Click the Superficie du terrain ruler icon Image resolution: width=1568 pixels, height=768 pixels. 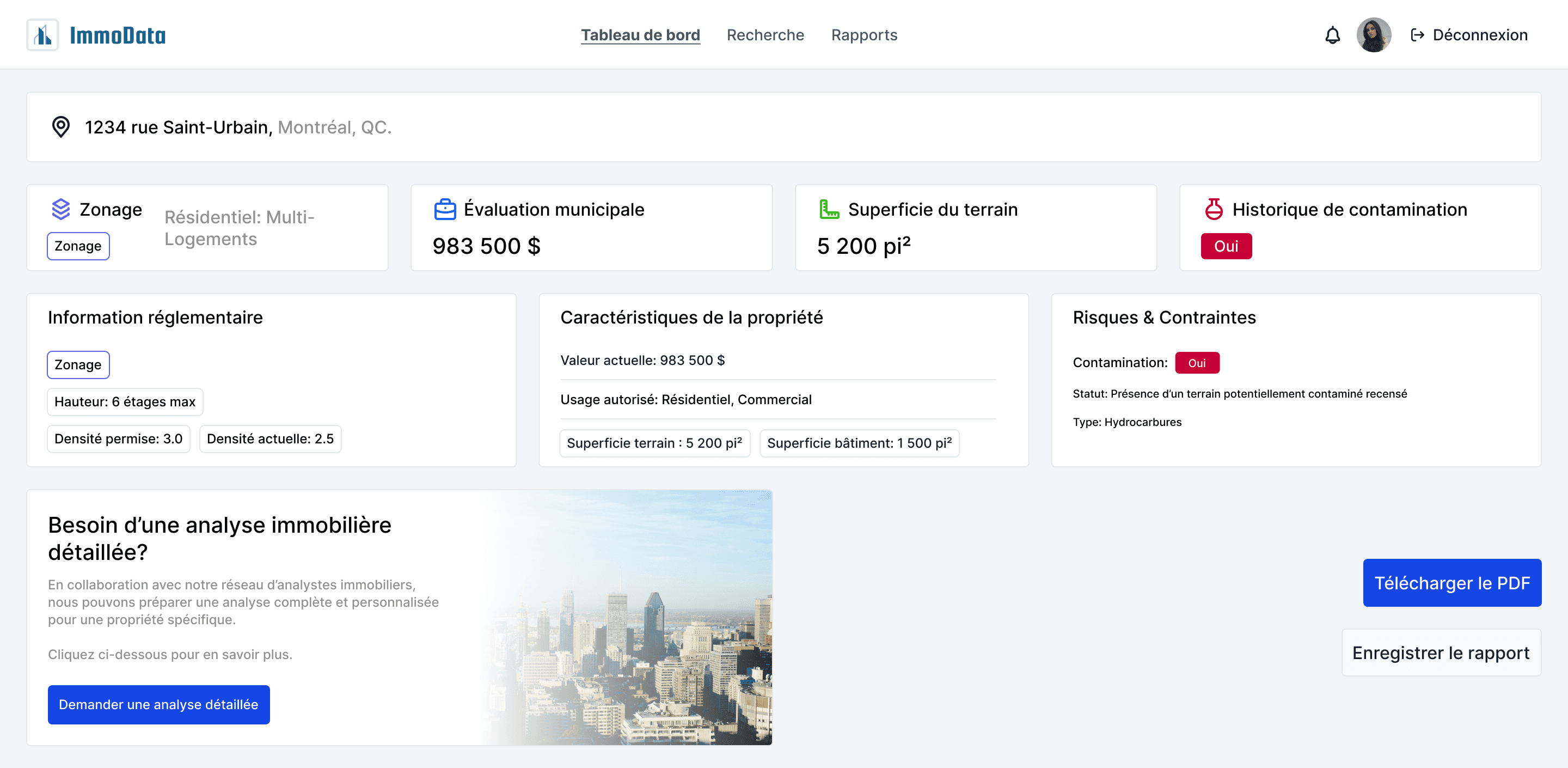point(829,209)
